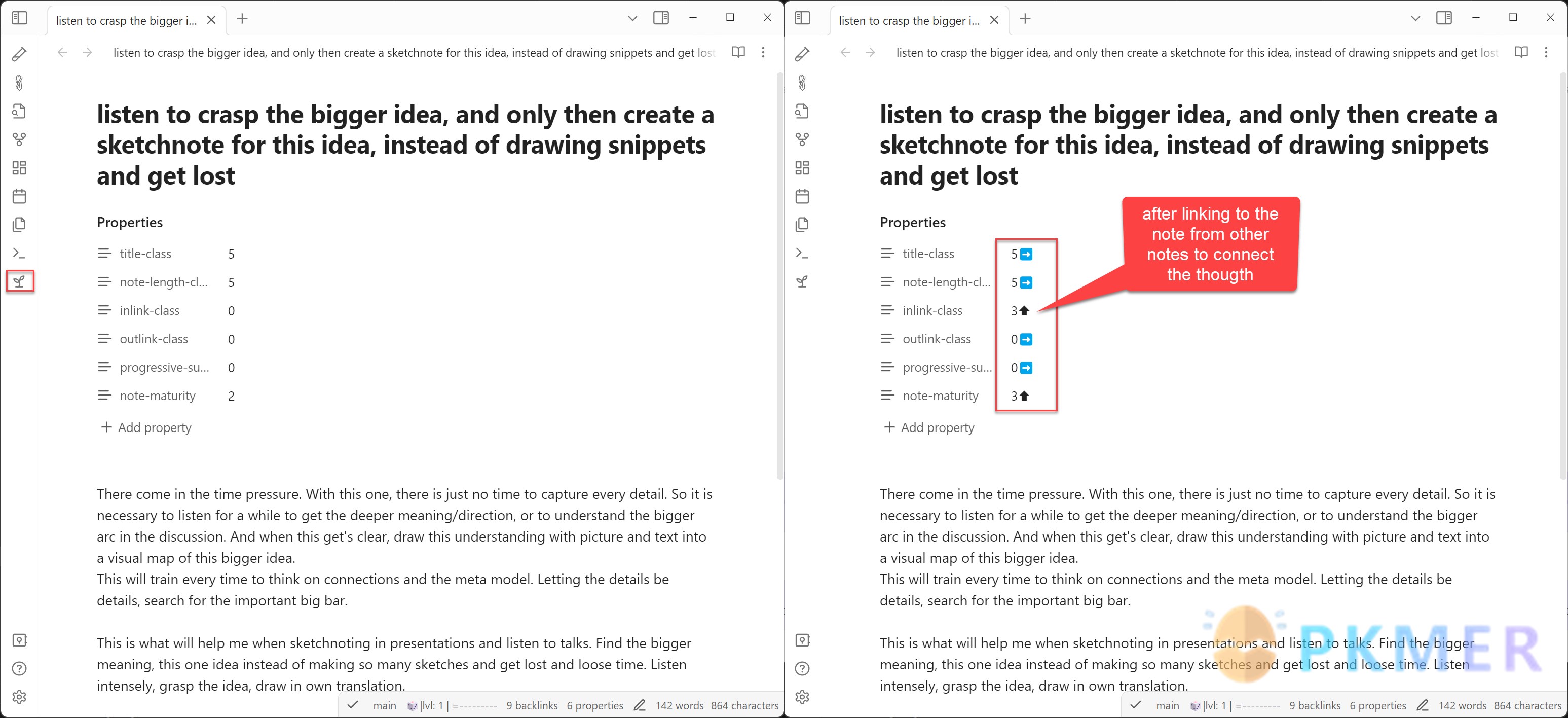
Task: Click 9 backlinks in right window status bar
Action: 1315,705
